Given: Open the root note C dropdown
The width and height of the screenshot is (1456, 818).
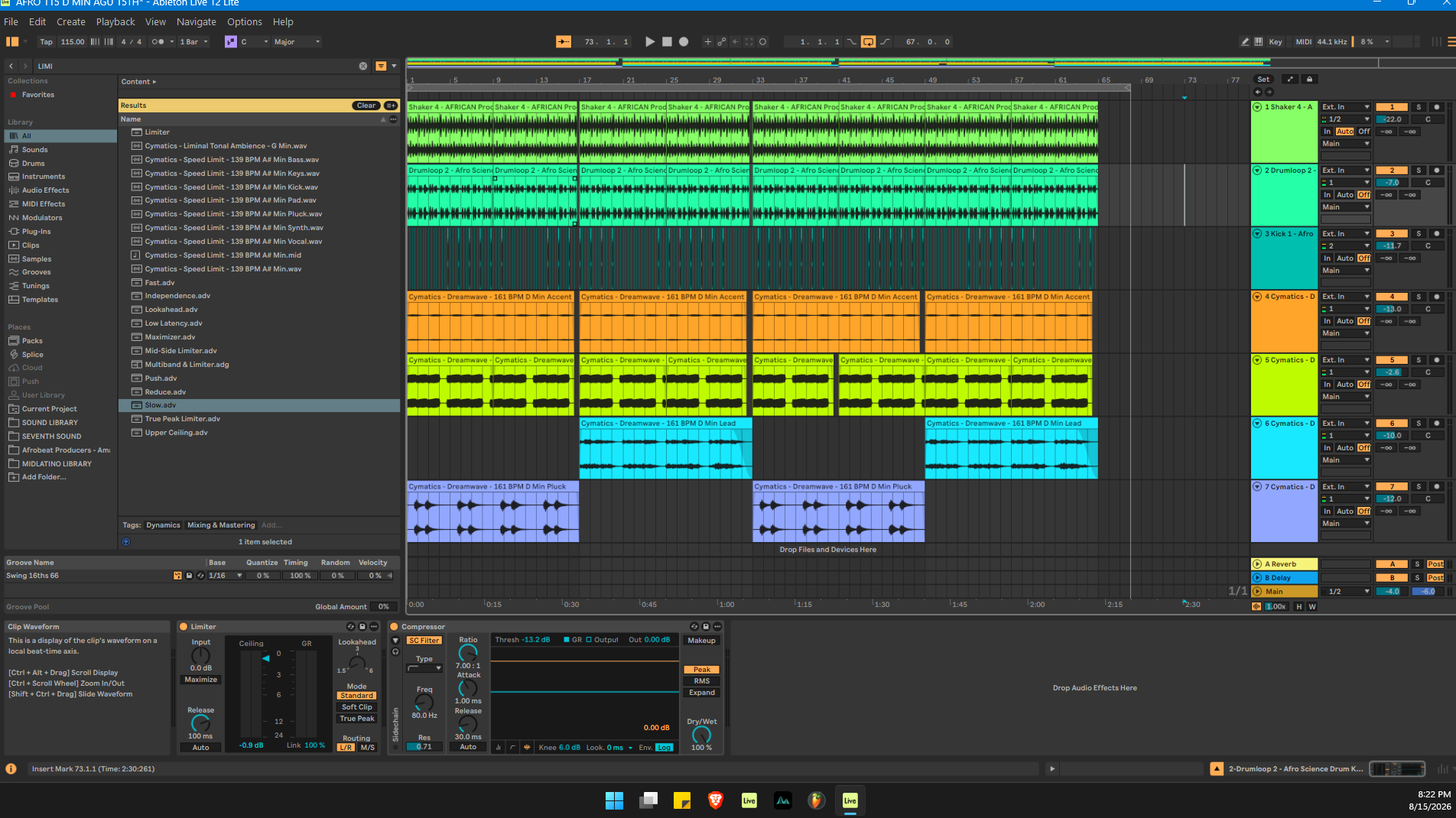Looking at the screenshot, I should pos(254,42).
